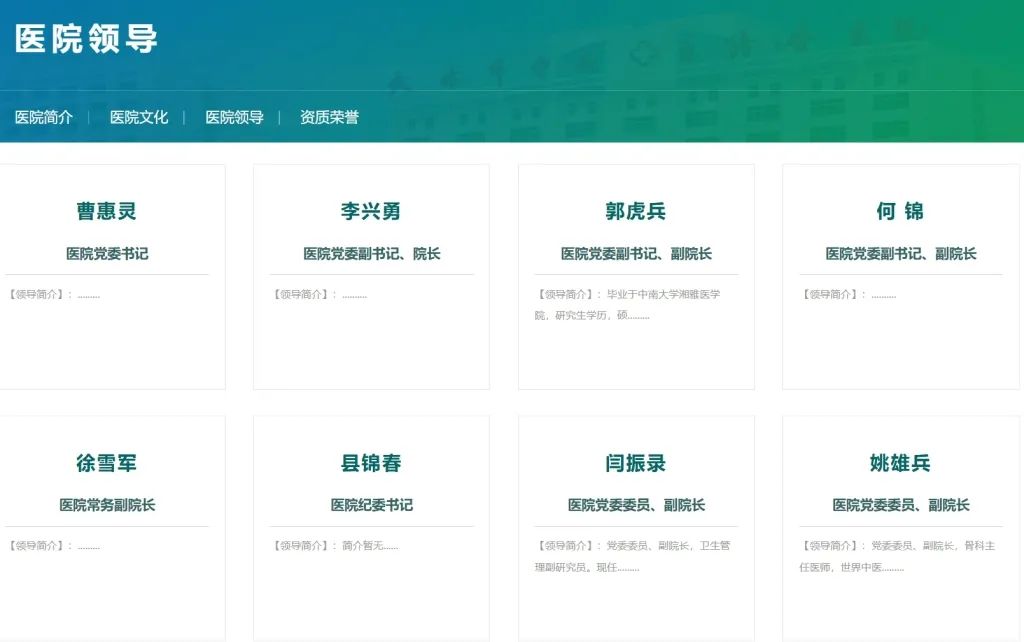
Task: Click the 医院领导 page heading
Action: pos(86,39)
